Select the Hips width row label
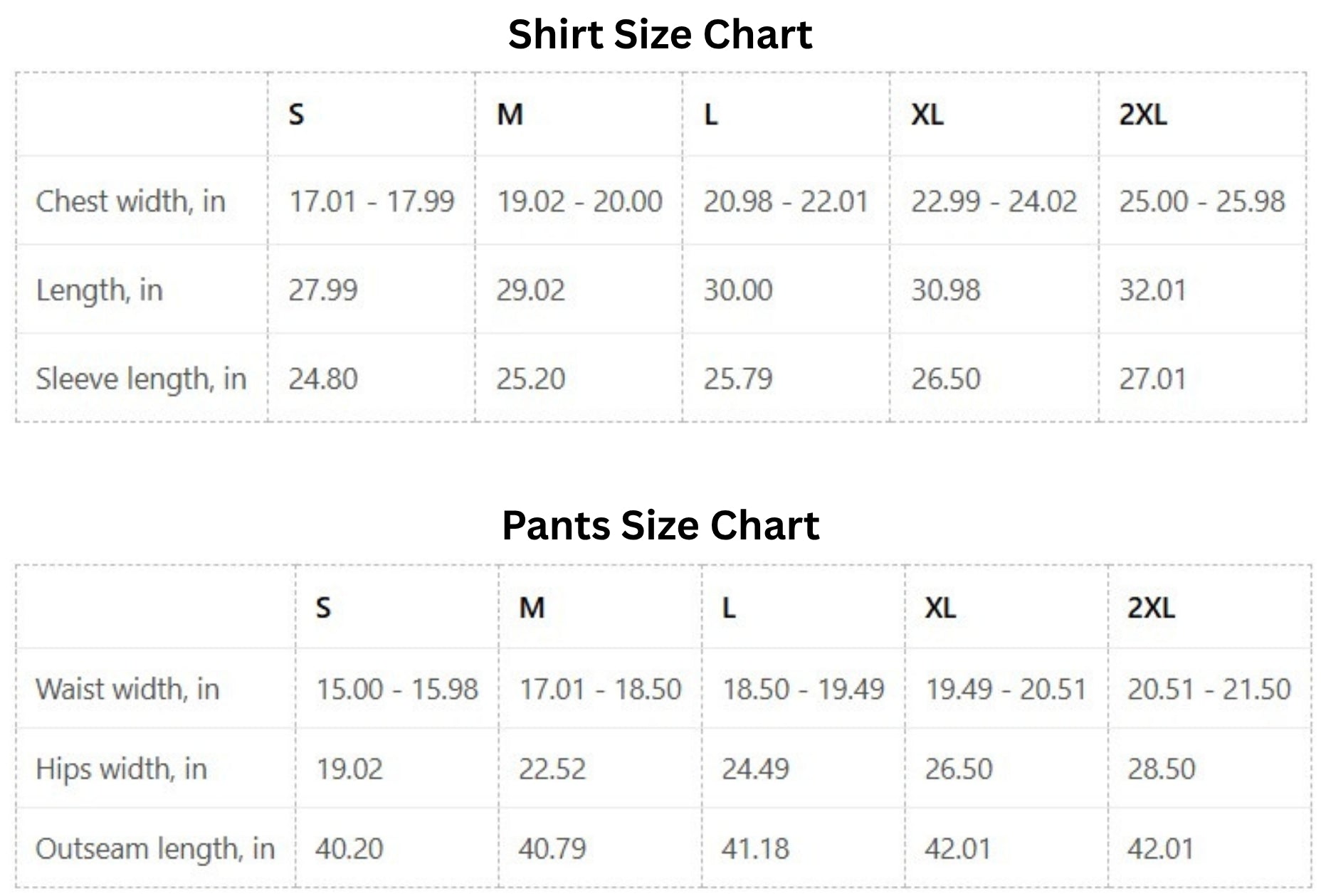The width and height of the screenshot is (1321, 896). (x=121, y=769)
